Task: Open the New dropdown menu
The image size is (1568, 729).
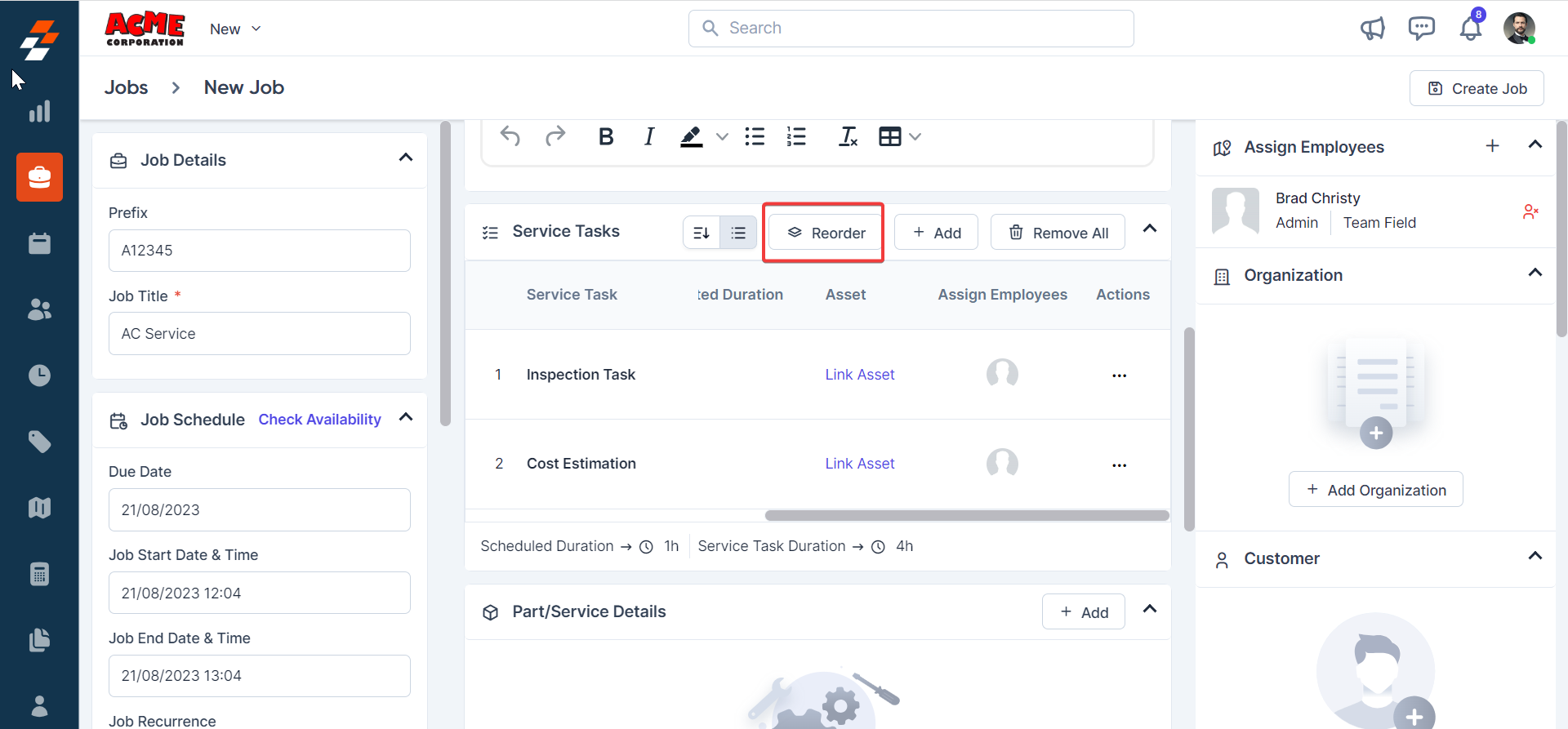Action: (235, 29)
